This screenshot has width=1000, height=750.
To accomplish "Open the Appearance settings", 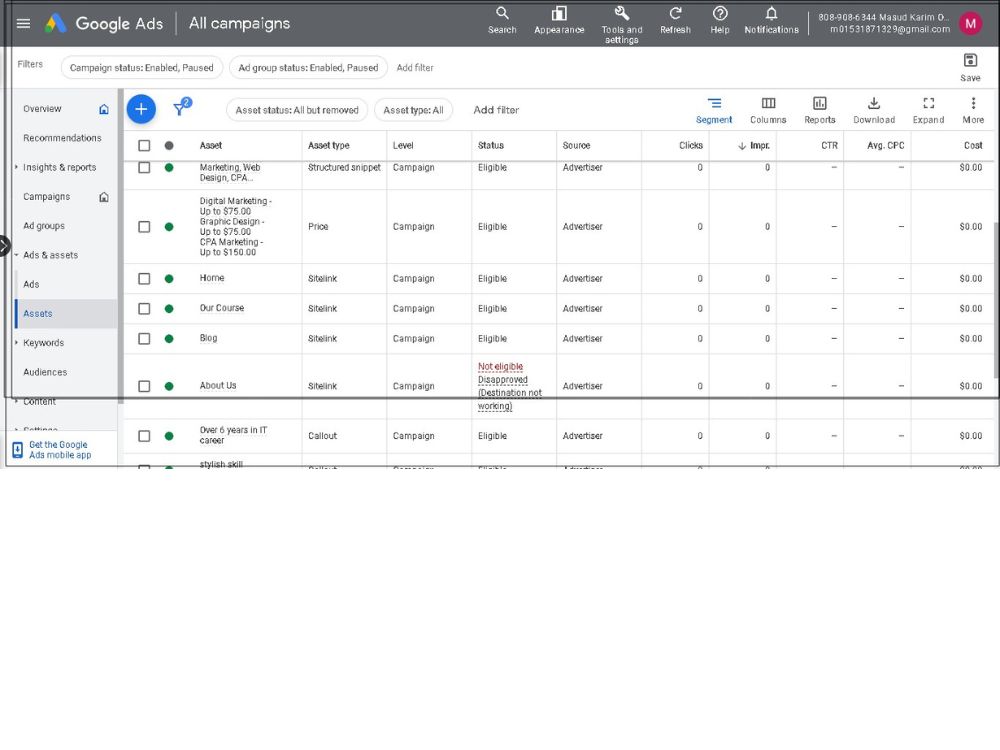I will [x=559, y=20].
